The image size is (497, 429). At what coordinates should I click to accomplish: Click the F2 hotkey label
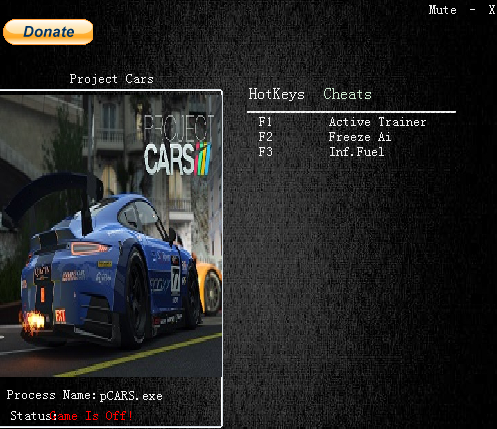265,137
